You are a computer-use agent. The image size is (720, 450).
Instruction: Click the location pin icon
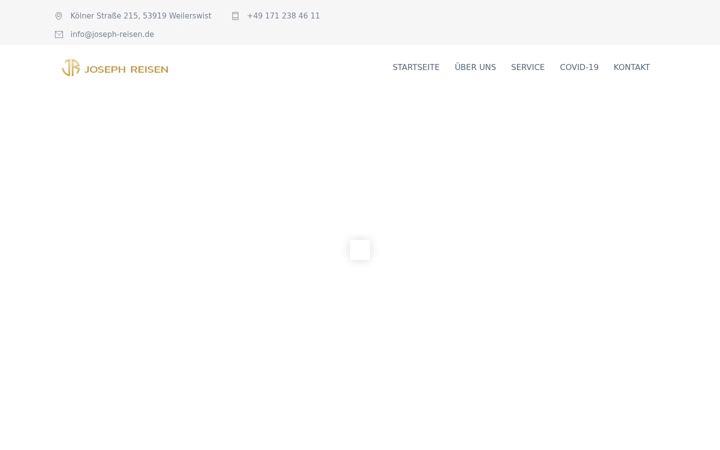click(x=58, y=16)
